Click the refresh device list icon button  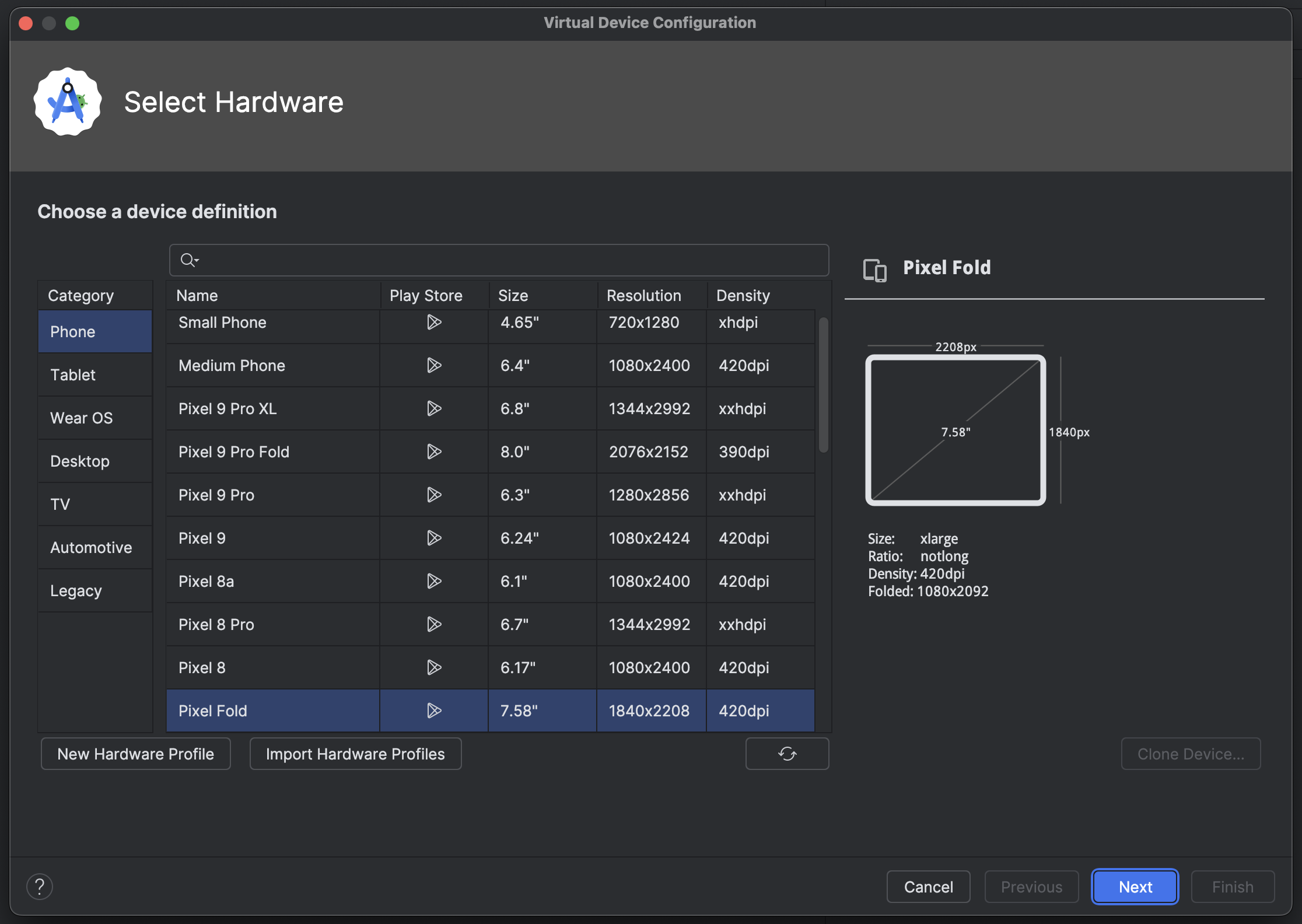coord(787,754)
